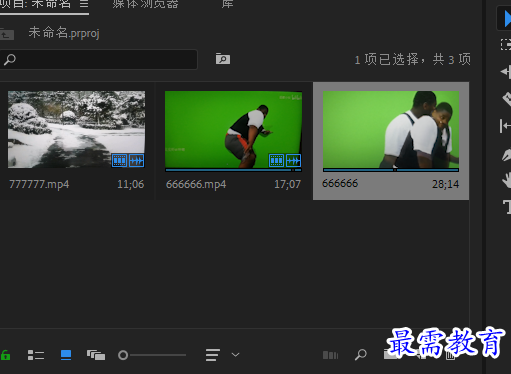Click video usage badge on 777777.mp4
The width and height of the screenshot is (511, 374).
[119, 161]
